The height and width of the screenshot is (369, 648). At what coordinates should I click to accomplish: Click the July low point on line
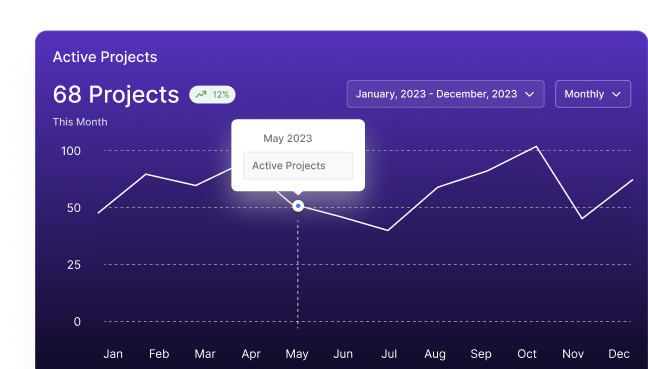[x=388, y=230]
